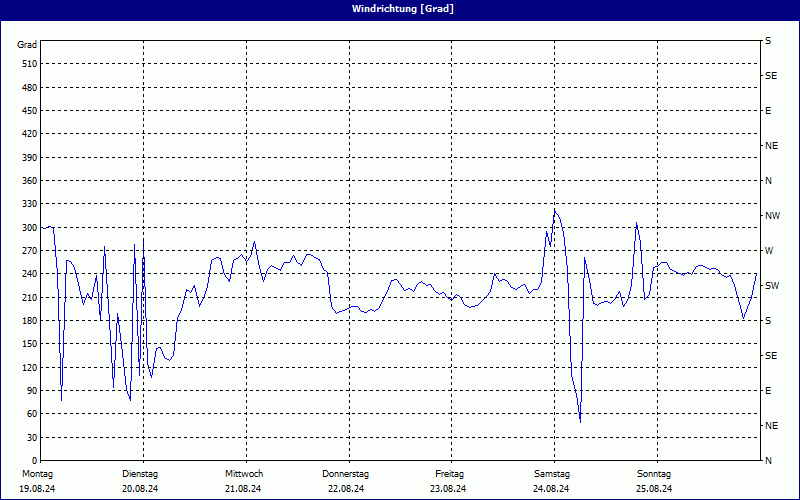This screenshot has height=500, width=800.
Task: Click the 360 degree axis label
Action: pyautogui.click(x=30, y=181)
